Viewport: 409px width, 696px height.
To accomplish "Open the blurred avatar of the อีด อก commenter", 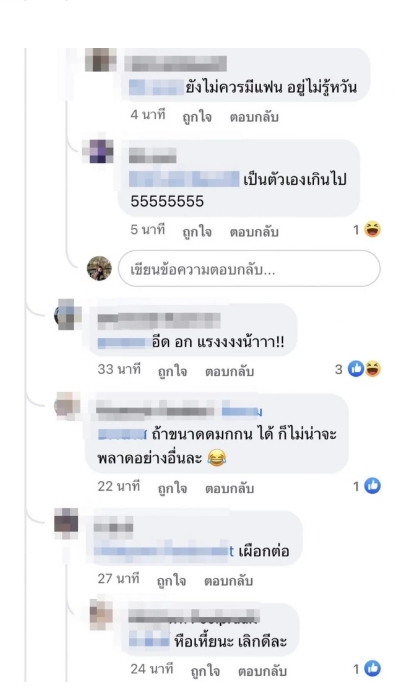I will (x=67, y=314).
